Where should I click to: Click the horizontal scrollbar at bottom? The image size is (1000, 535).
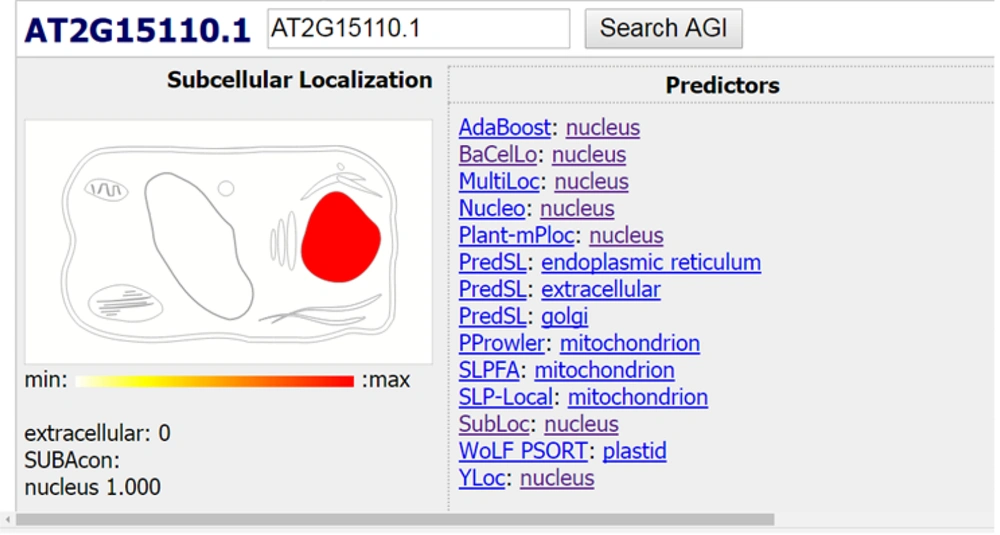(x=395, y=520)
